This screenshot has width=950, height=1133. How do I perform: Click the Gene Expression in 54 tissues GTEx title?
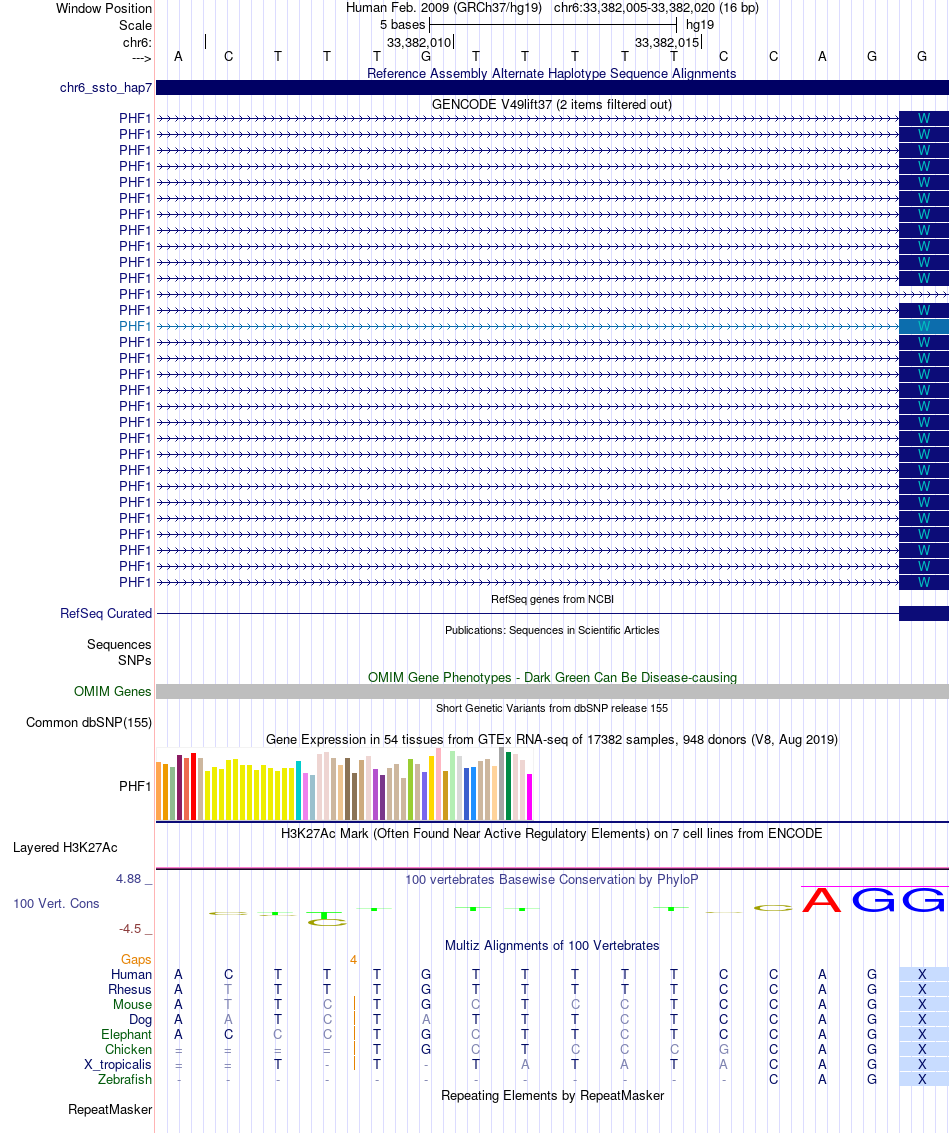click(x=552, y=740)
